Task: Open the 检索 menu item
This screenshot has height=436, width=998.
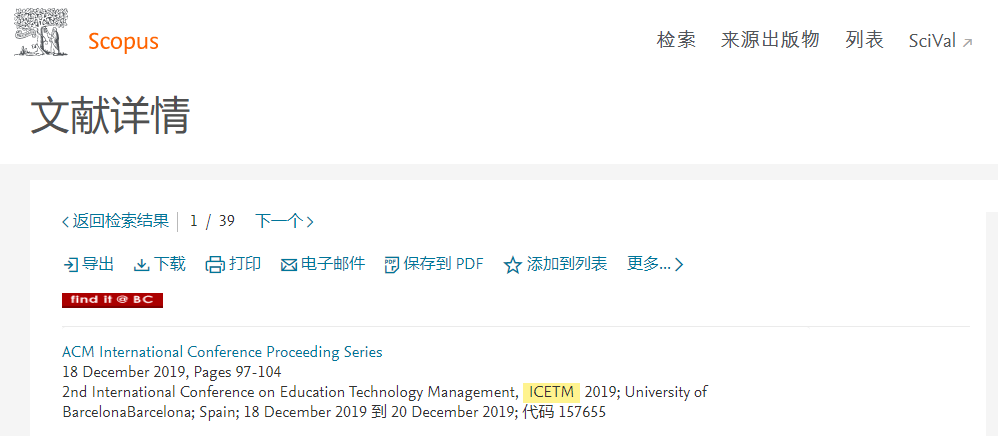Action: 676,41
